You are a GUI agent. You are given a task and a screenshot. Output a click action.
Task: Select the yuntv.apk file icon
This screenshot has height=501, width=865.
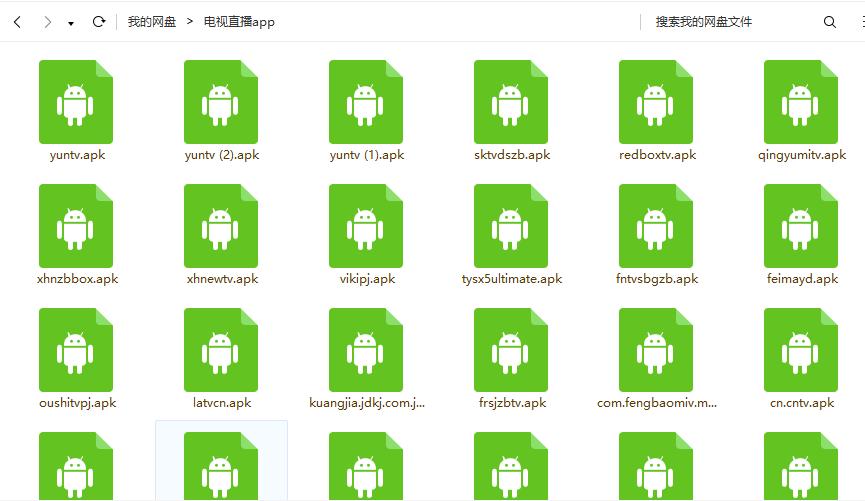(x=76, y=102)
